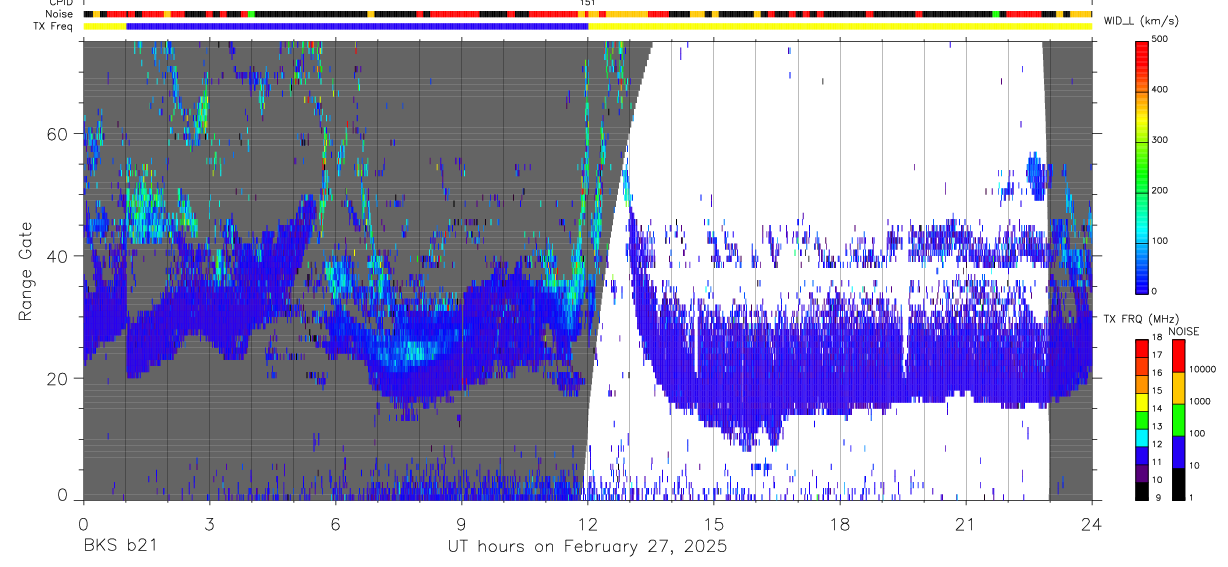The height and width of the screenshot is (567, 1228).
Task: Click the "151" CPID marker text
Action: pyautogui.click(x=588, y=3)
